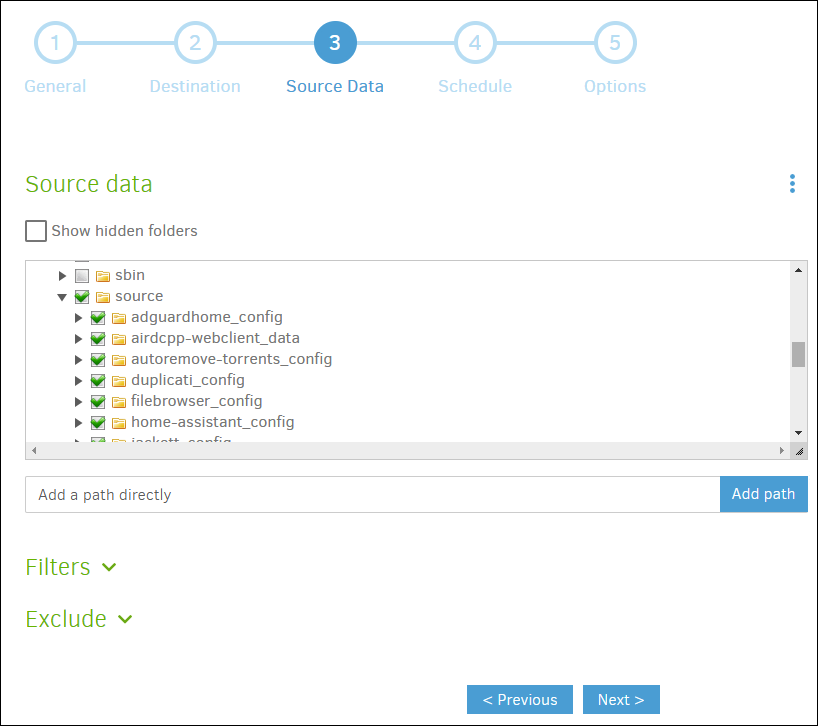818x726 pixels.
Task: Collapse the source folder tree node
Action: [63, 297]
